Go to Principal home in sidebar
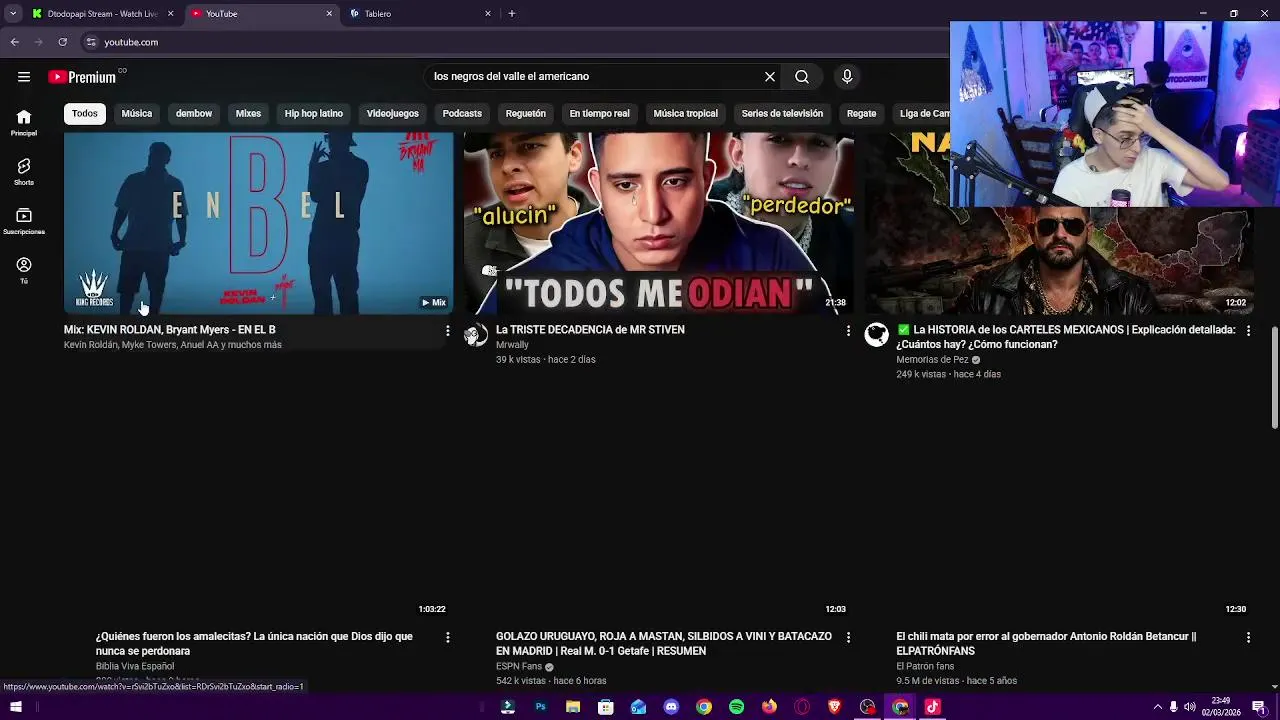 coord(24,123)
